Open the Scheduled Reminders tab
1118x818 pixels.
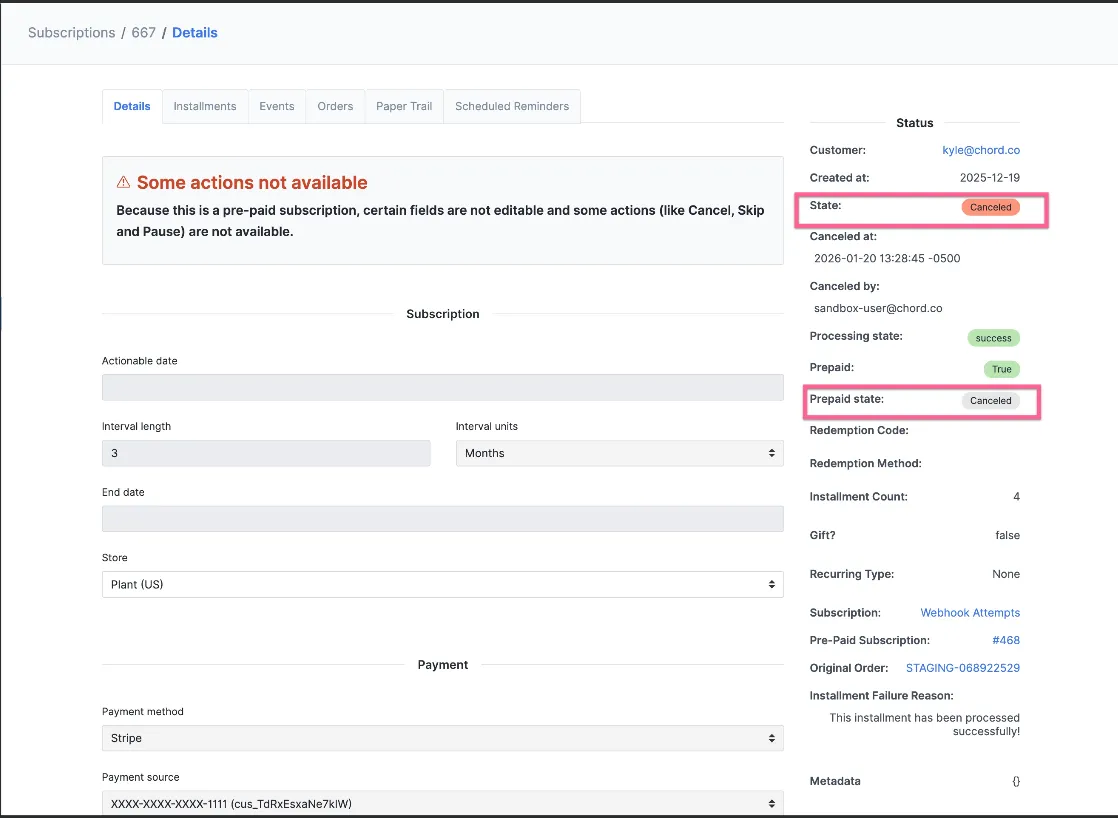click(x=512, y=106)
